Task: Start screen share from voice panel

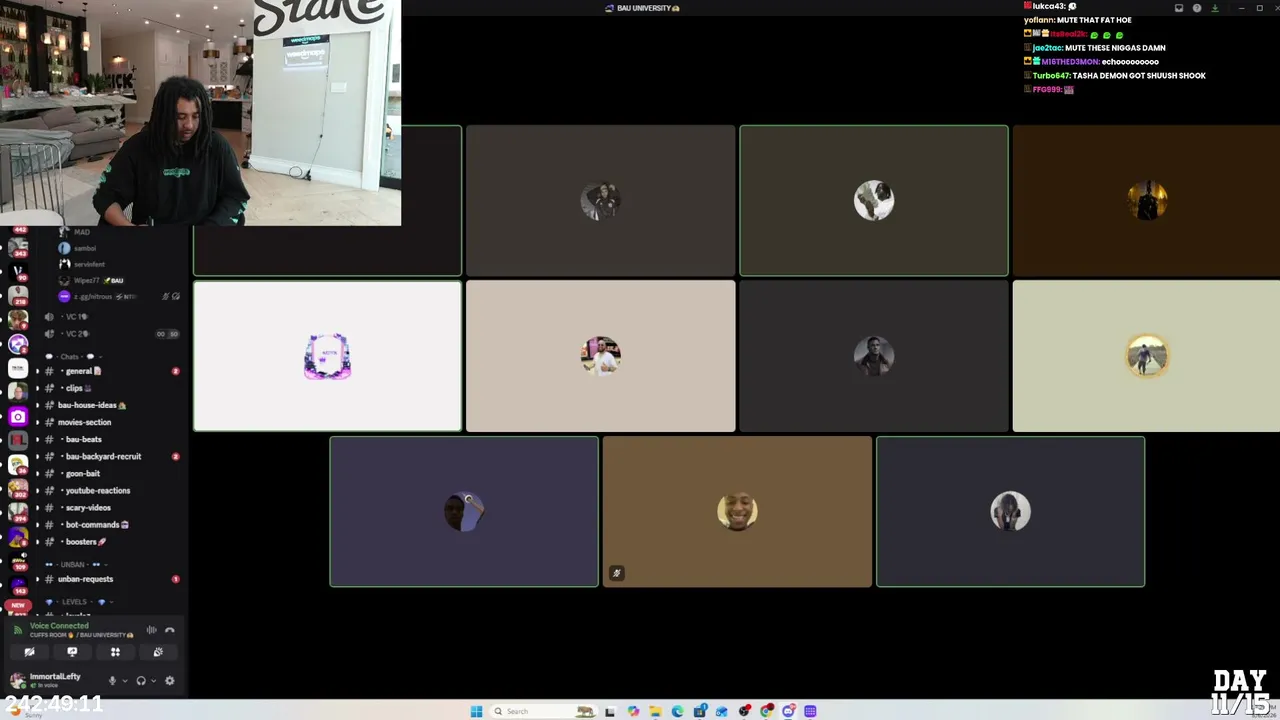Action: 72,652
